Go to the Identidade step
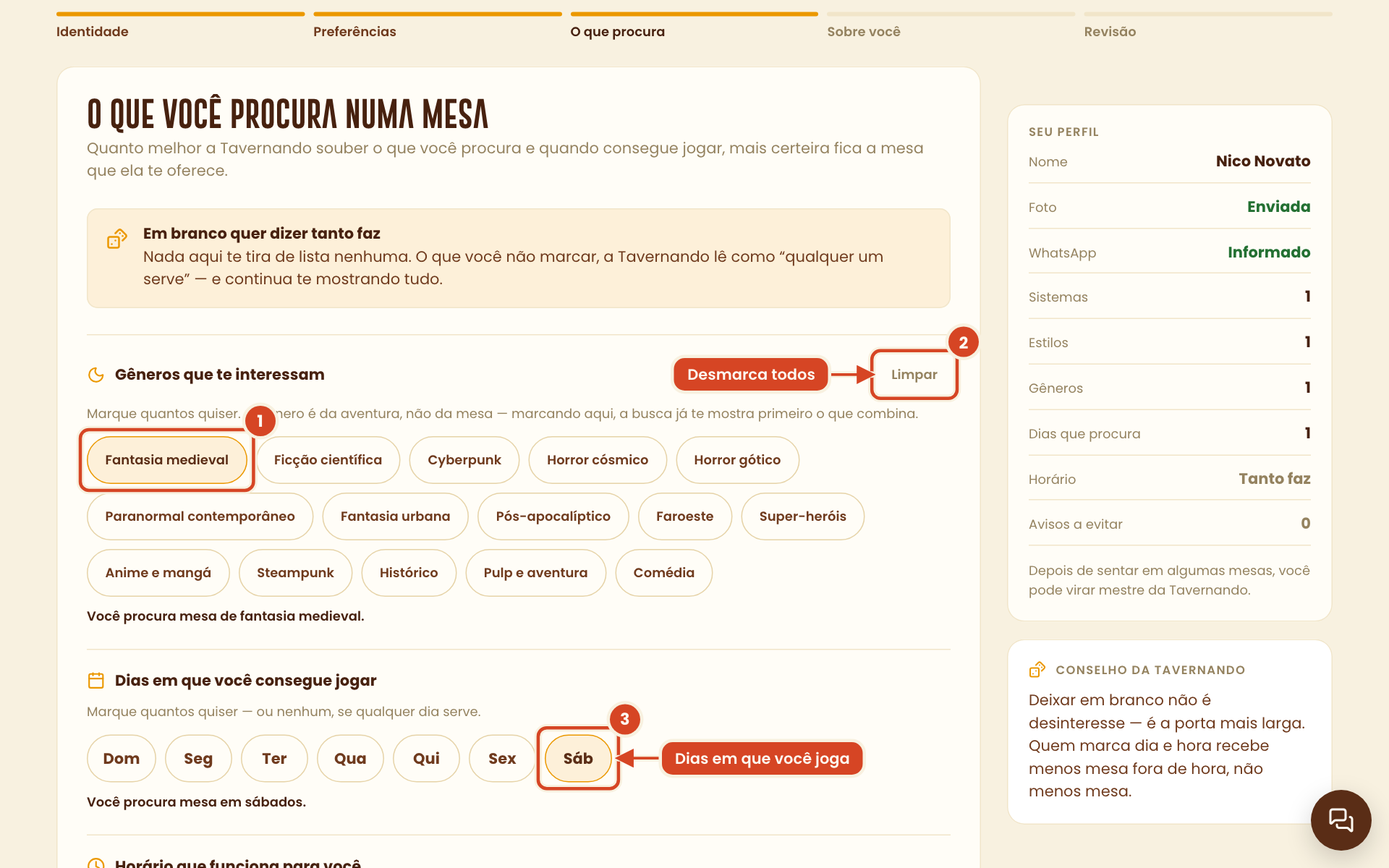1389x868 pixels. click(180, 26)
